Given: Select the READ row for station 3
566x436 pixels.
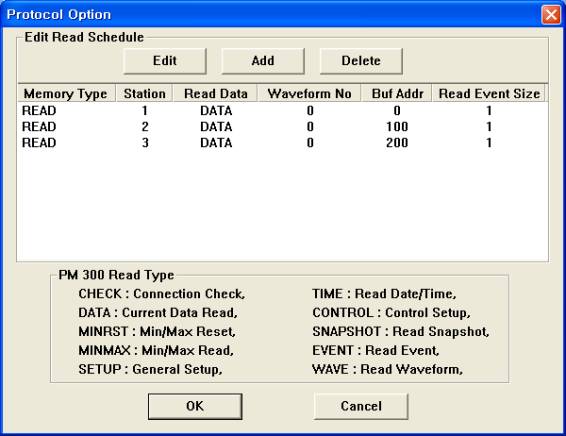Looking at the screenshot, I should (282, 143).
